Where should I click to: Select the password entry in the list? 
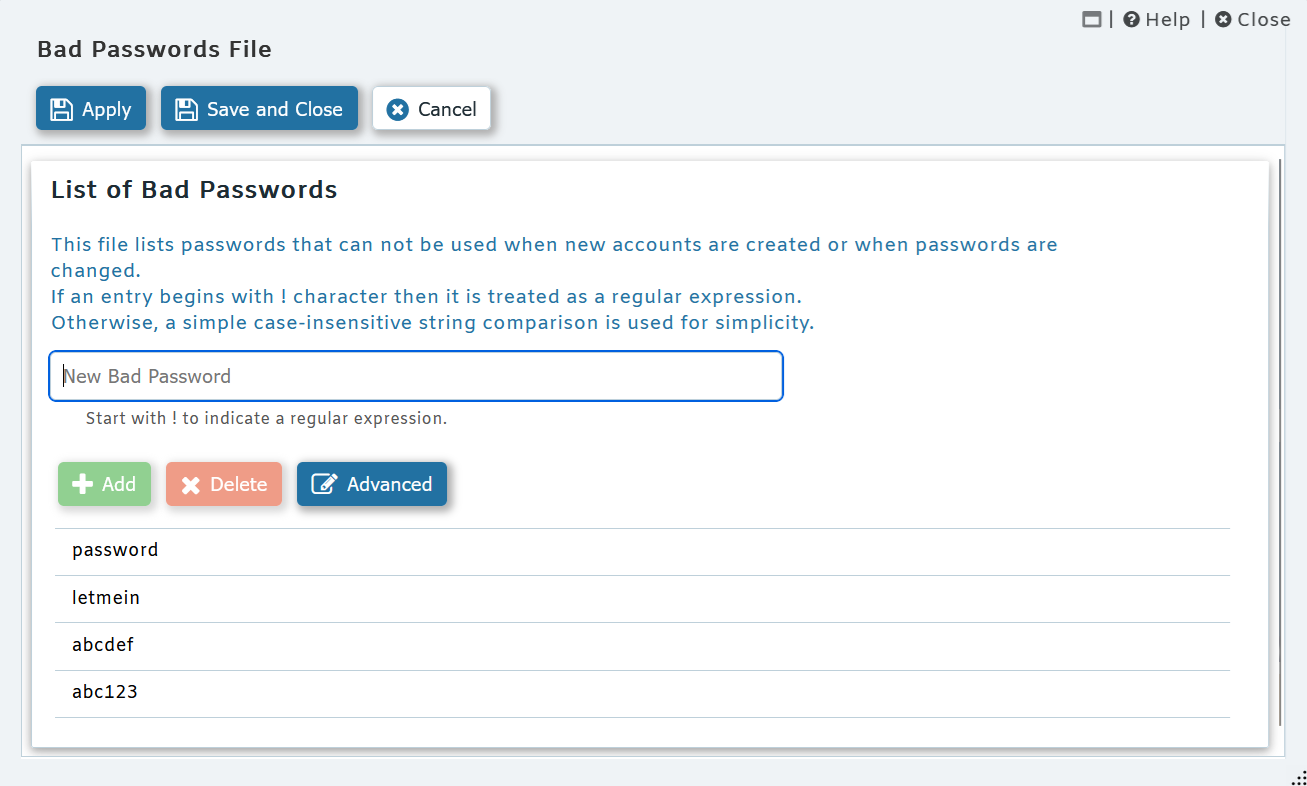[115, 550]
